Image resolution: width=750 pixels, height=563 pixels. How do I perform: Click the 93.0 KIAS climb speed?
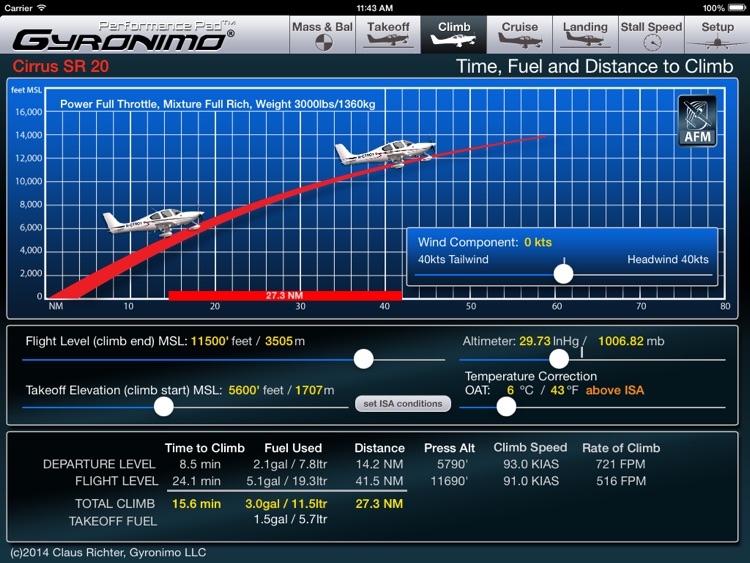click(531, 464)
